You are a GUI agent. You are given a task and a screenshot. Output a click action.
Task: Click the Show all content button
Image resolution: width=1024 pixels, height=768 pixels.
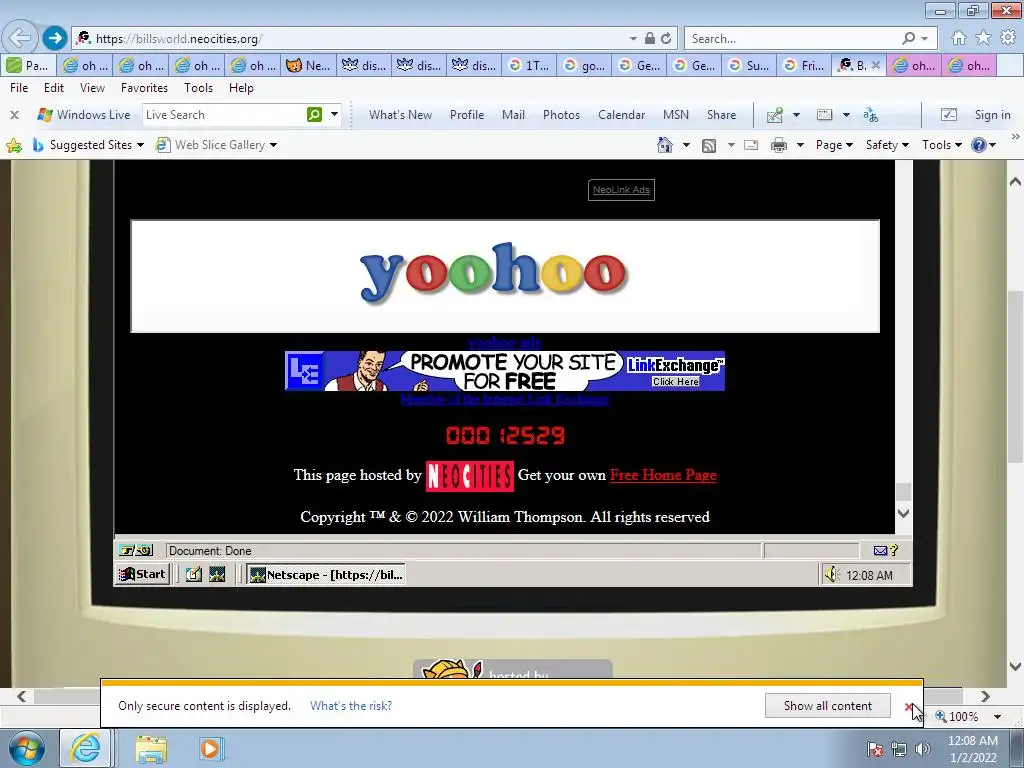tap(827, 705)
